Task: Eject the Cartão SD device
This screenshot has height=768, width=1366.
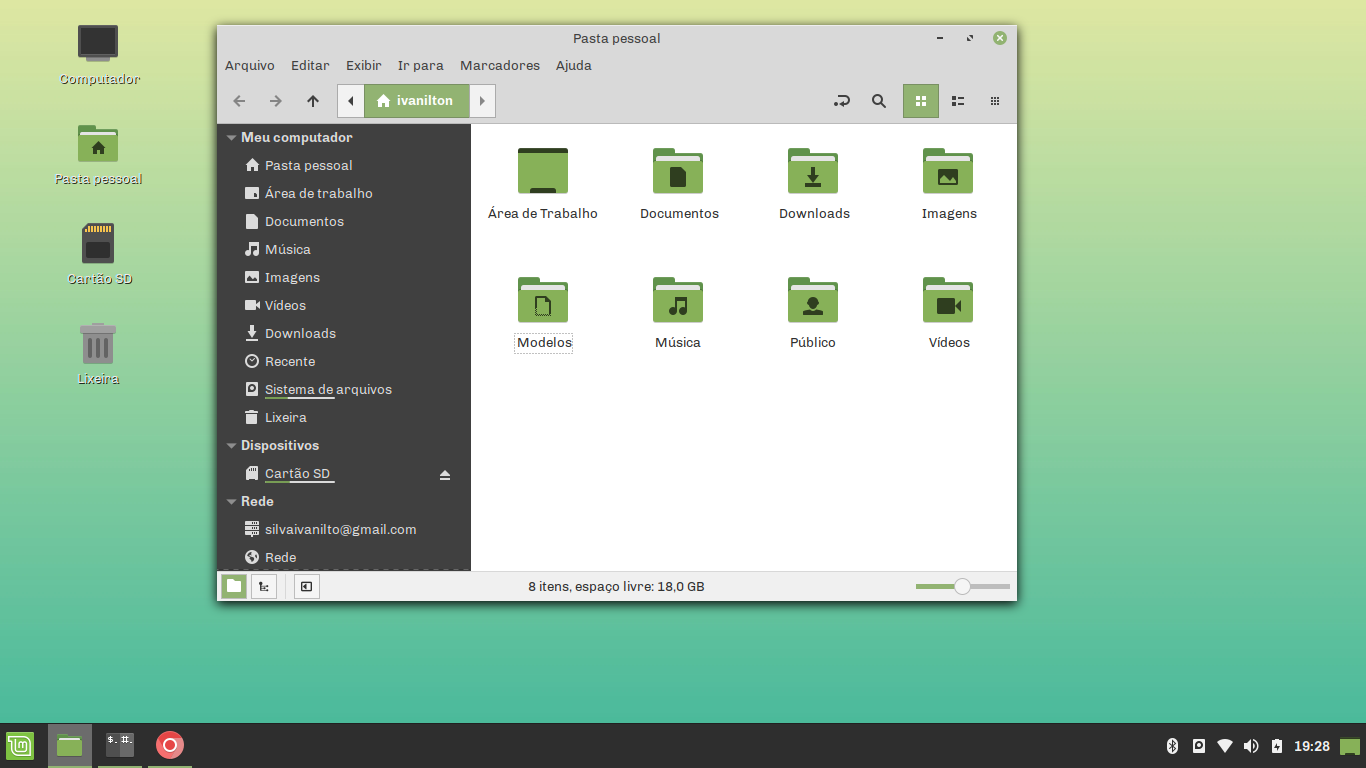Action: (445, 474)
